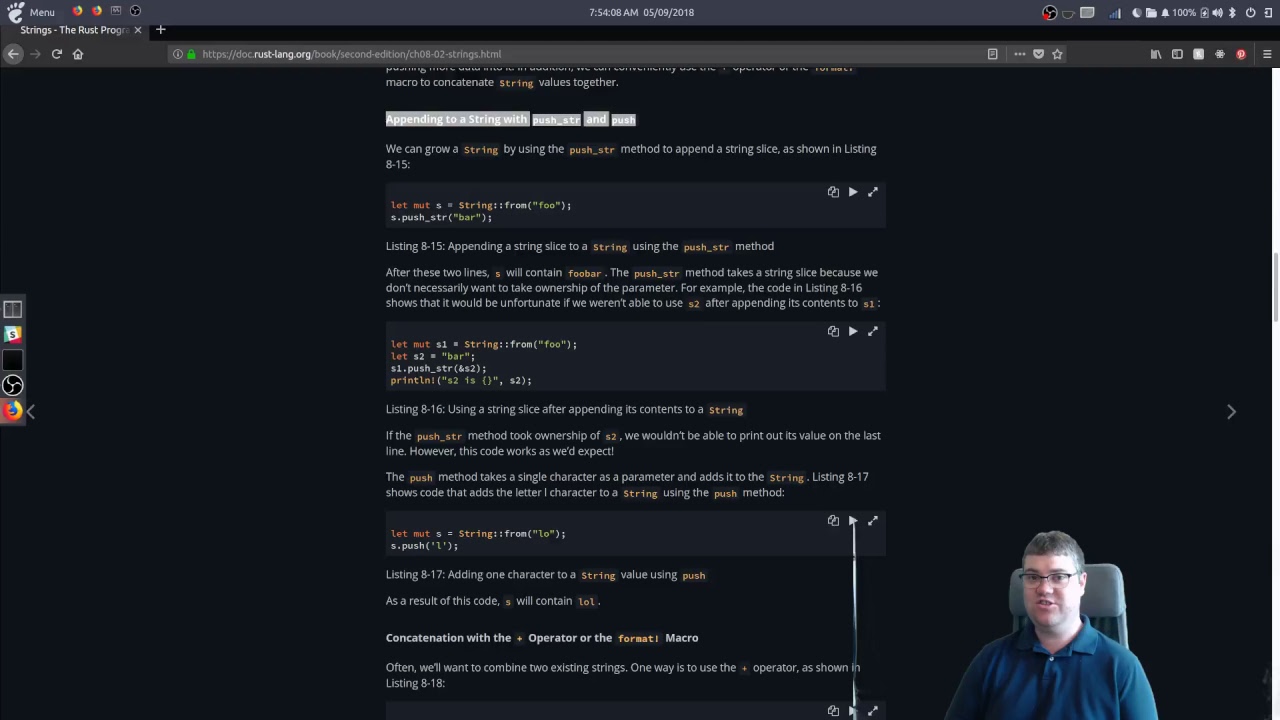Bookmark this page with the star

(1057, 54)
